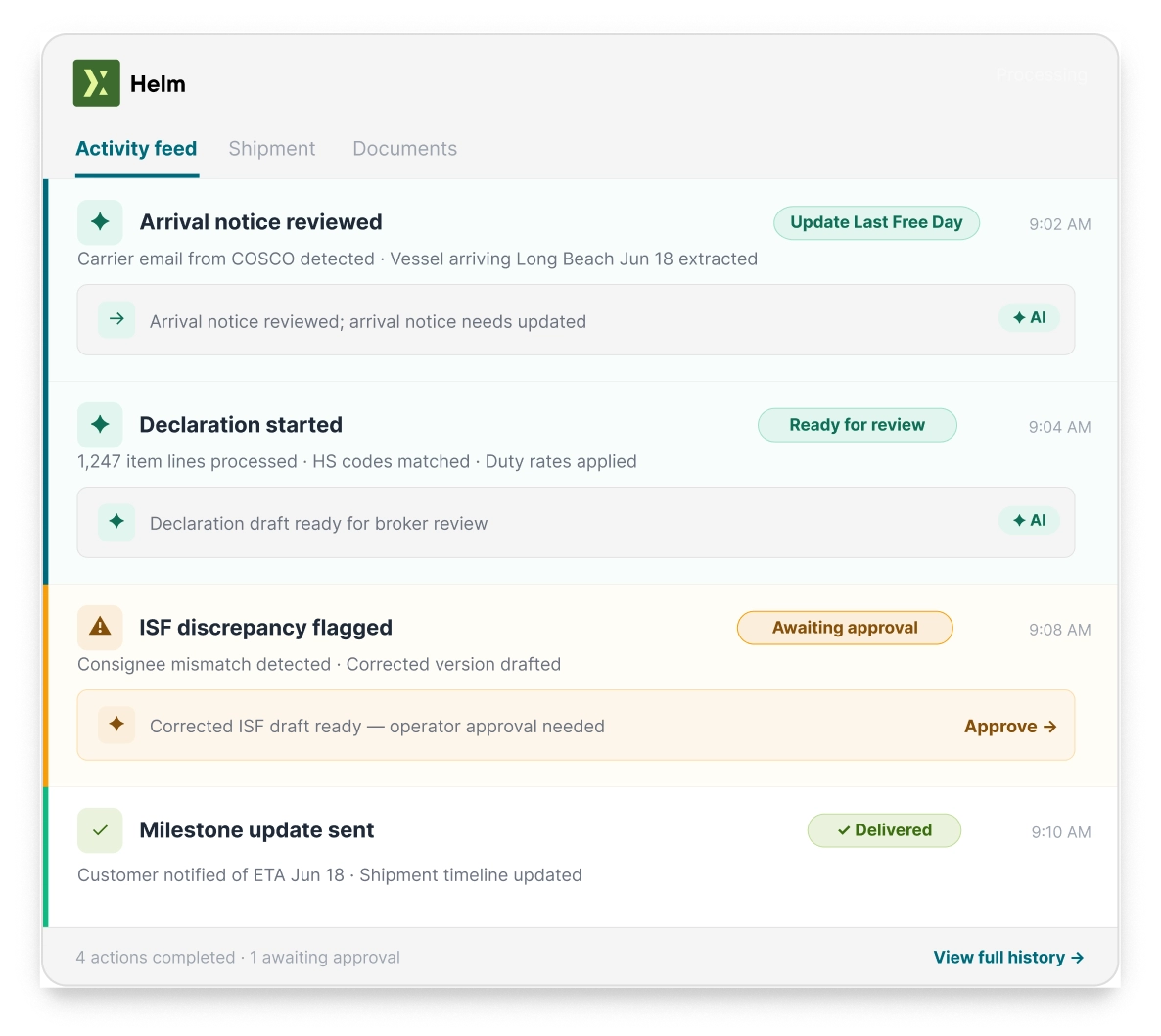This screenshot has width=1161, height=1036.
Task: Open View full history link
Action: [x=1008, y=958]
